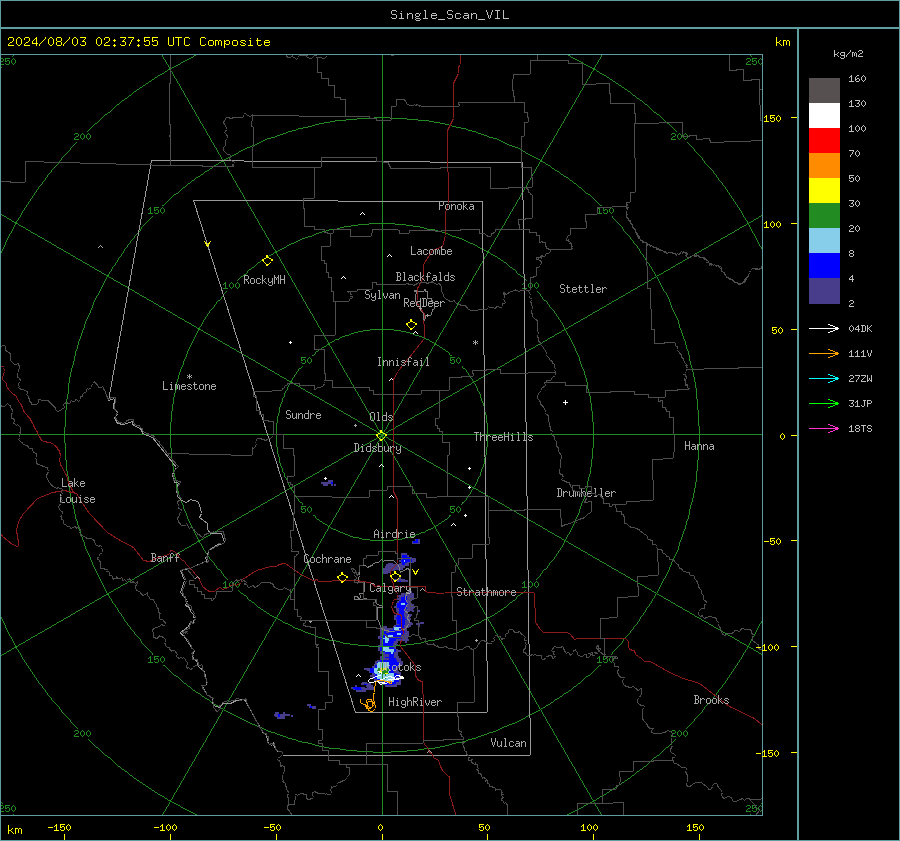
Task: Select the radar center diamond between Olds and Didsbury
Action: [x=382, y=435]
